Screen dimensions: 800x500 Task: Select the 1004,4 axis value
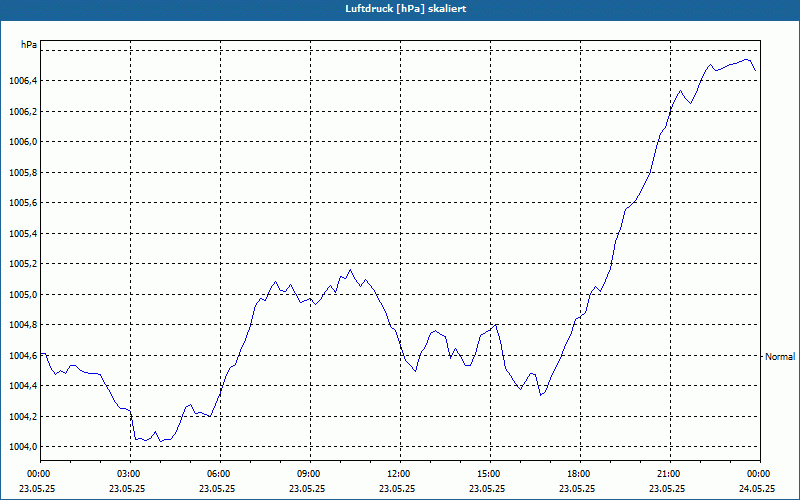tap(23, 386)
